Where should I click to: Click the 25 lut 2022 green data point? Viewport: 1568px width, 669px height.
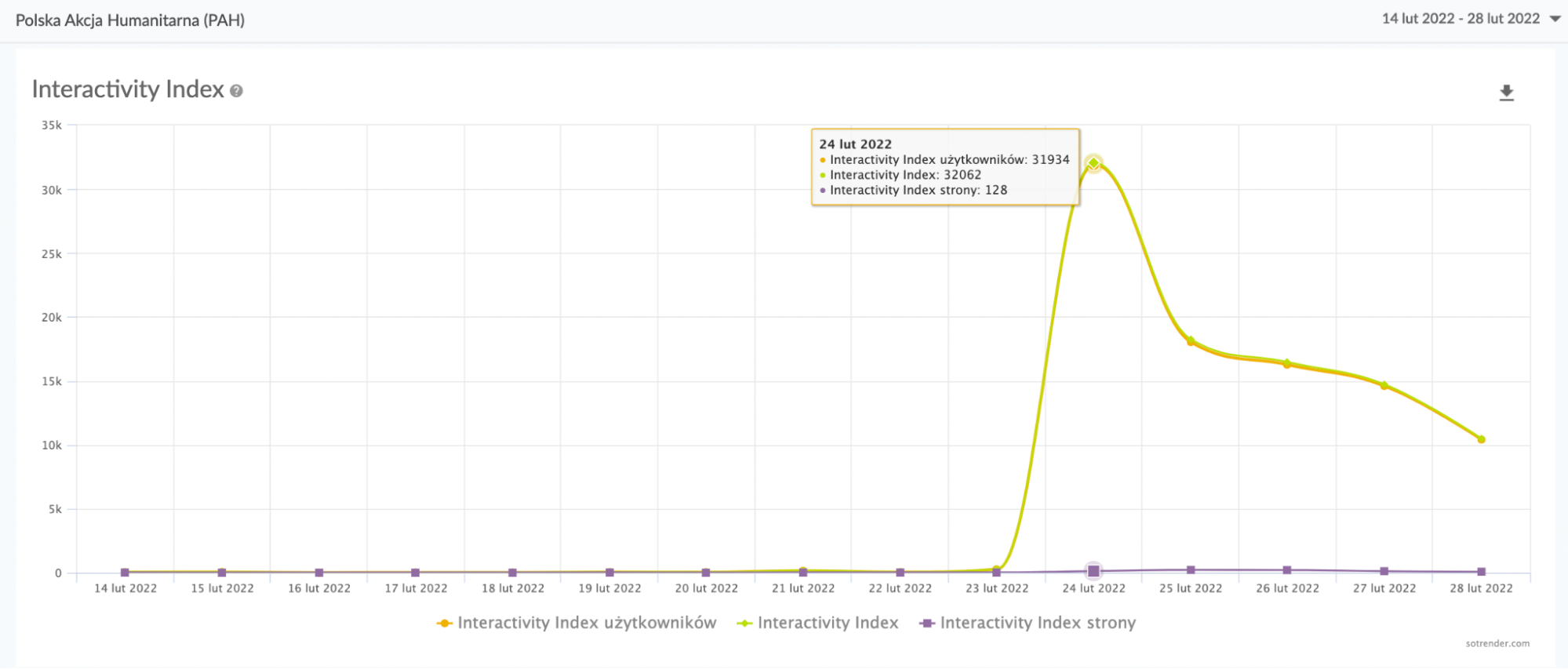(1191, 340)
